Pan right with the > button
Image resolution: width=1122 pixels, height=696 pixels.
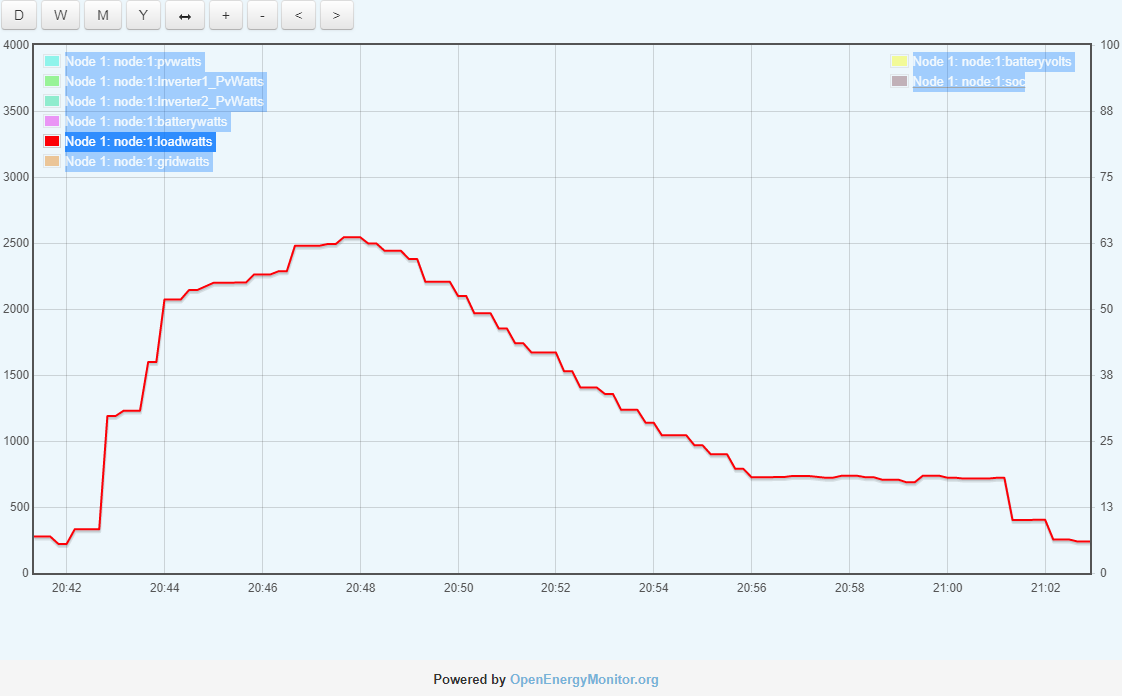tap(336, 15)
